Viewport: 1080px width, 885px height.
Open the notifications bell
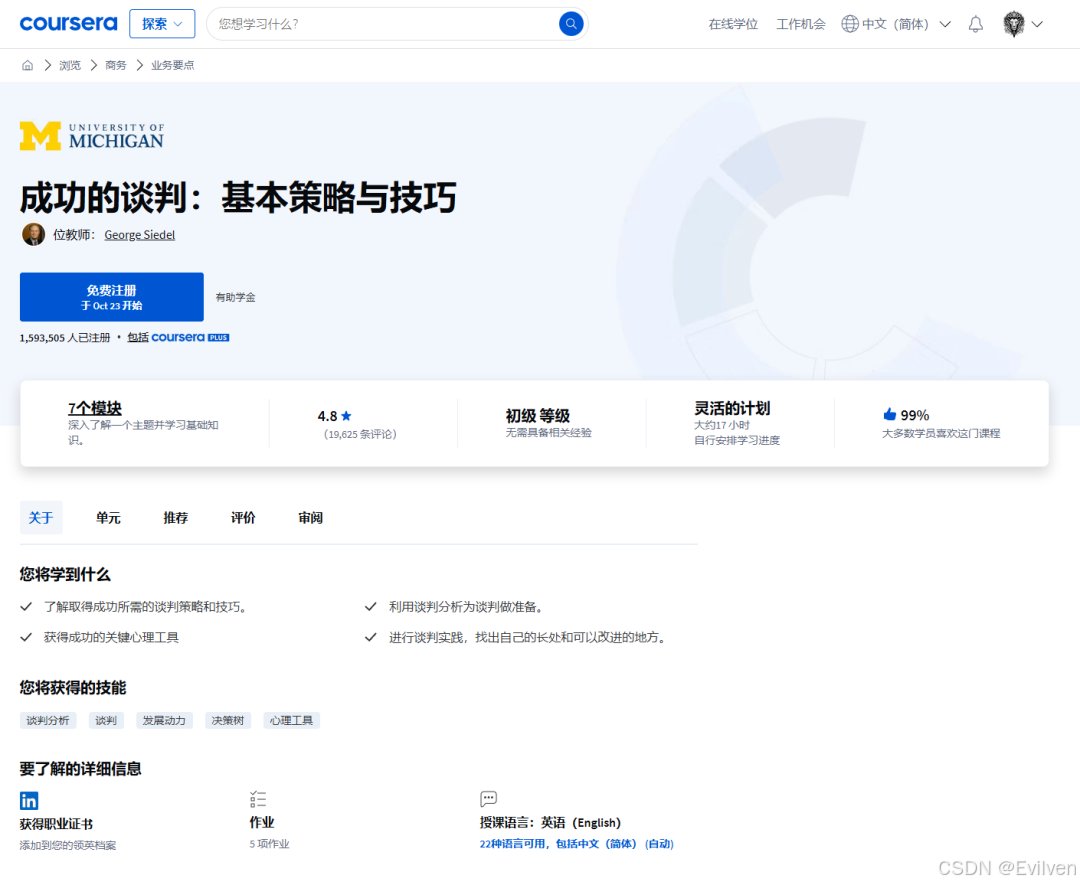pos(975,24)
